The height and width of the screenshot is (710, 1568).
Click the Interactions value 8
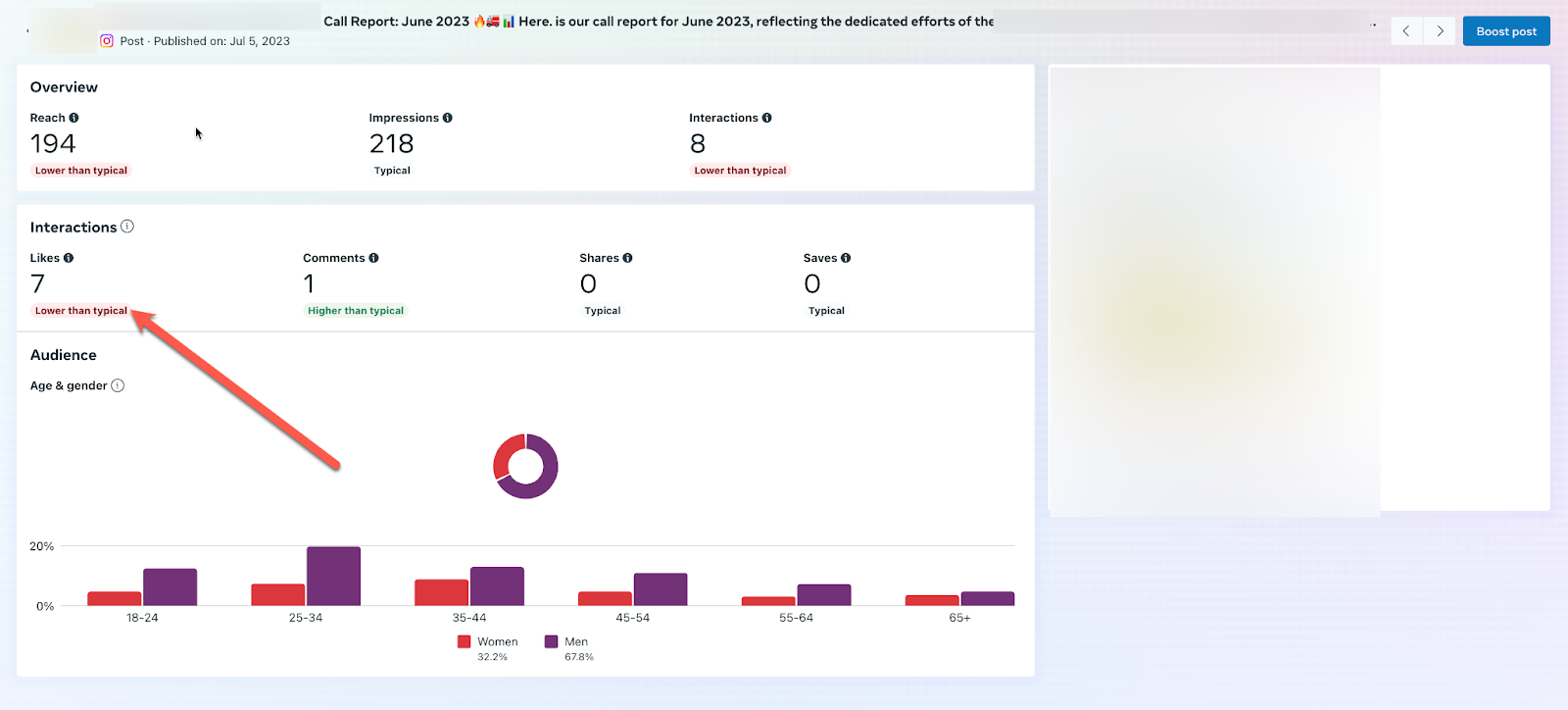point(698,144)
